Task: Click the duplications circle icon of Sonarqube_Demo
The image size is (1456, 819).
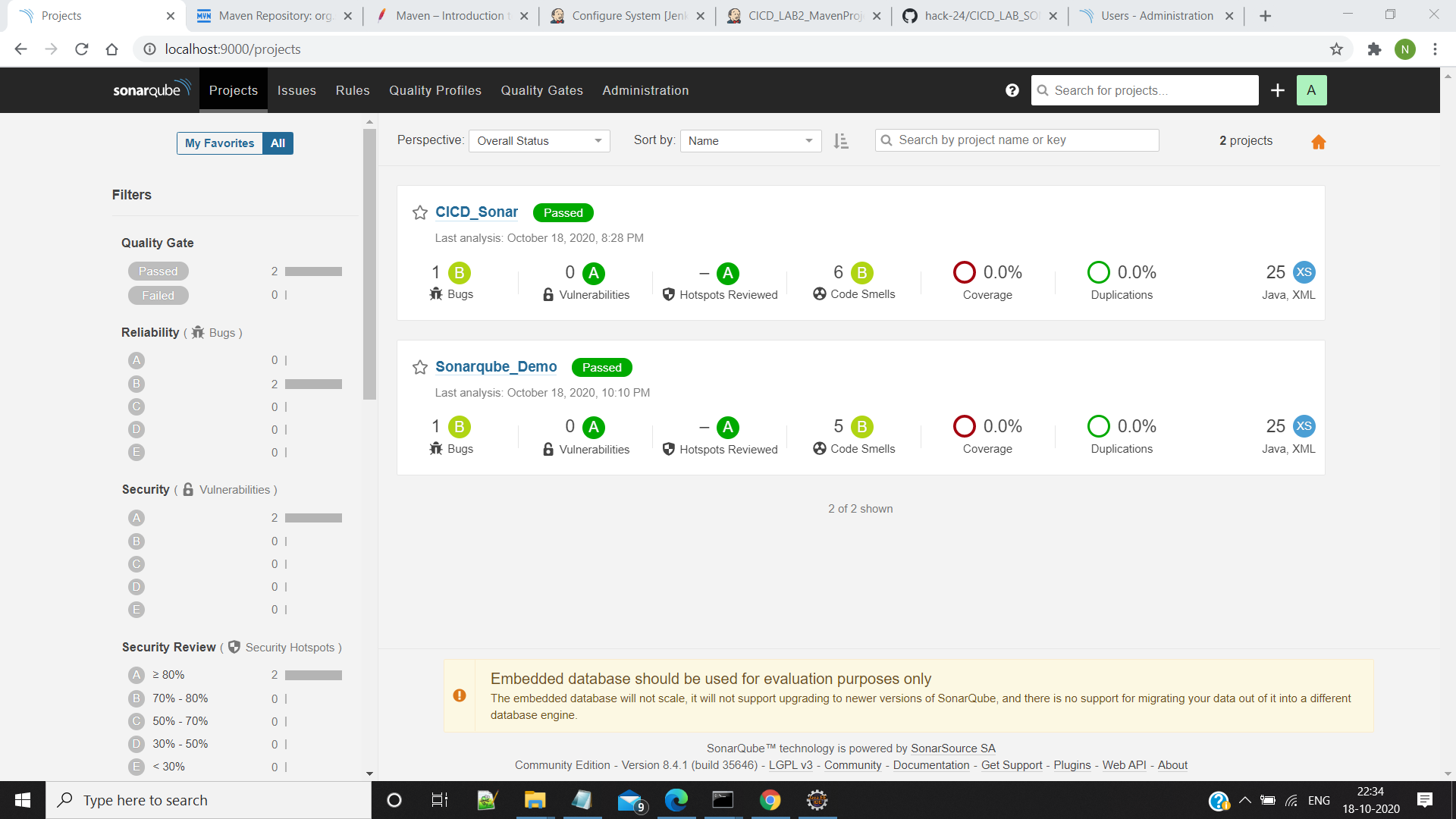Action: click(1098, 426)
